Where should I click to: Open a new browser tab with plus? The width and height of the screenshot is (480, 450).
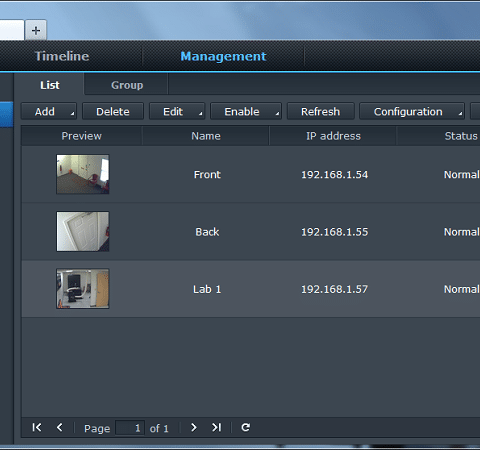pyautogui.click(x=36, y=30)
